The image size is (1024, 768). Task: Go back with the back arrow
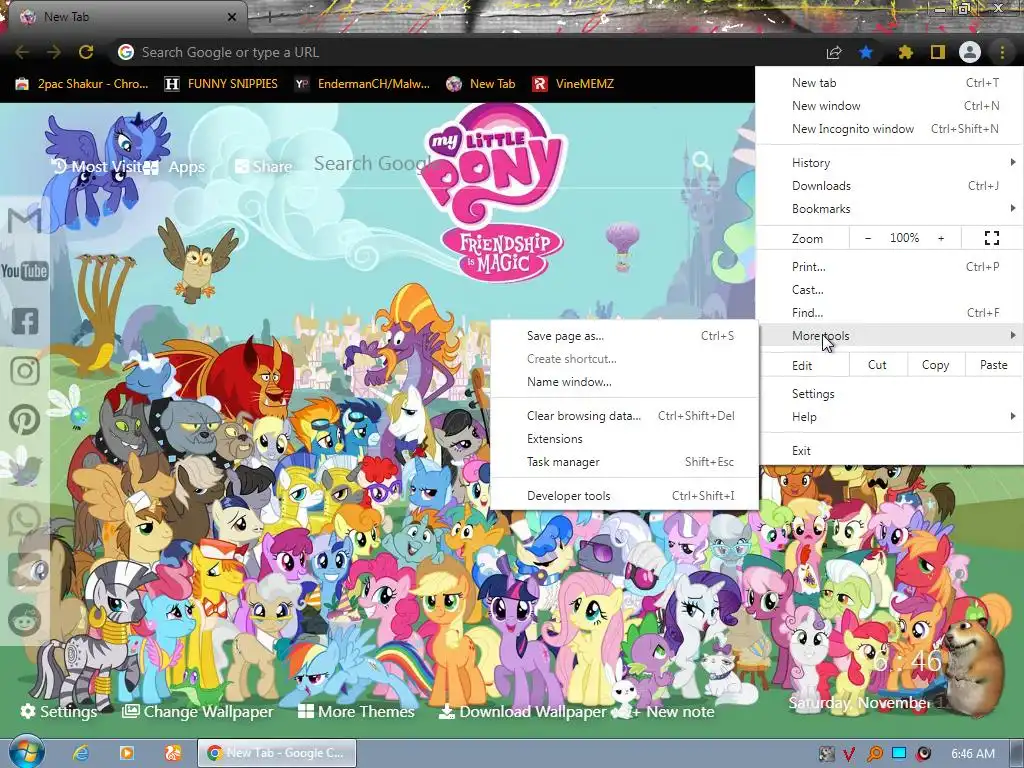pos(22,52)
